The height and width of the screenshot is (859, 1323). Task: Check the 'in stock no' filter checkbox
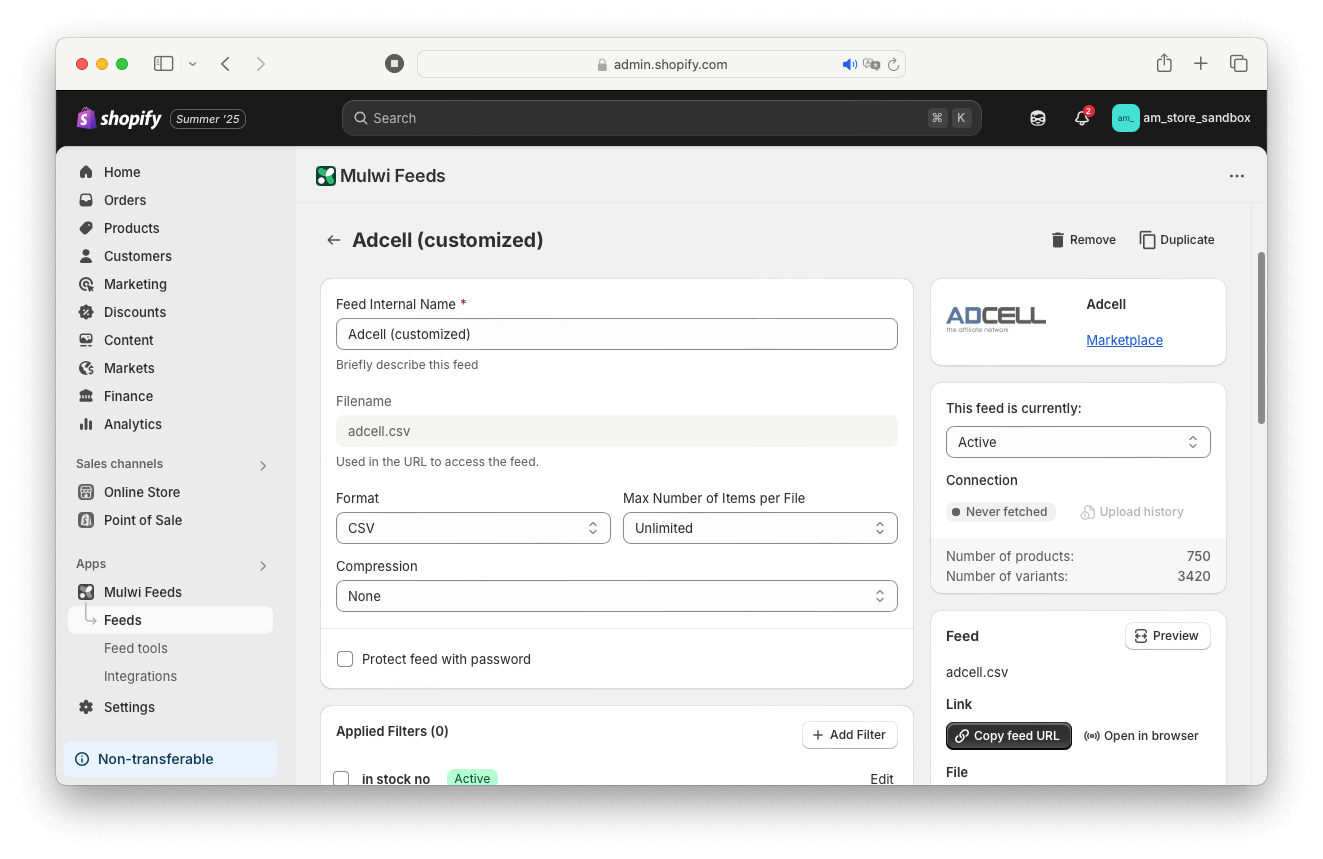coord(341,778)
